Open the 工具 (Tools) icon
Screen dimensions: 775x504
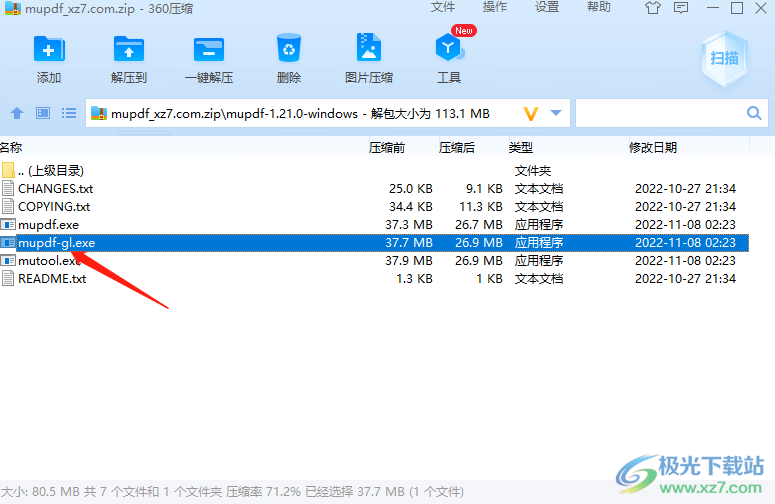[448, 48]
